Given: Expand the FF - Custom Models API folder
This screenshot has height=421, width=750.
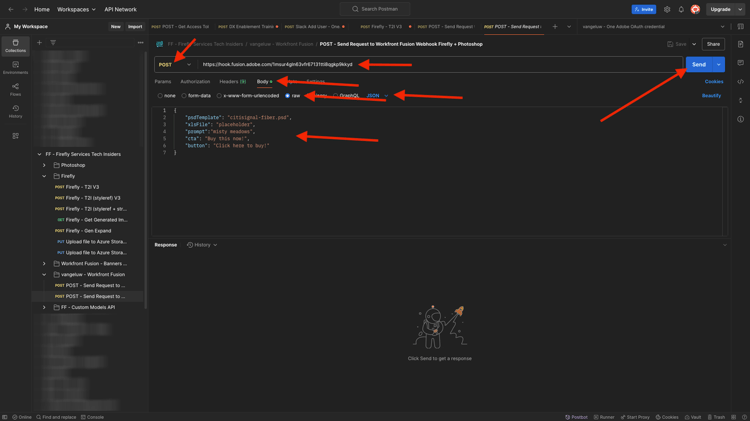Looking at the screenshot, I should click(x=44, y=307).
